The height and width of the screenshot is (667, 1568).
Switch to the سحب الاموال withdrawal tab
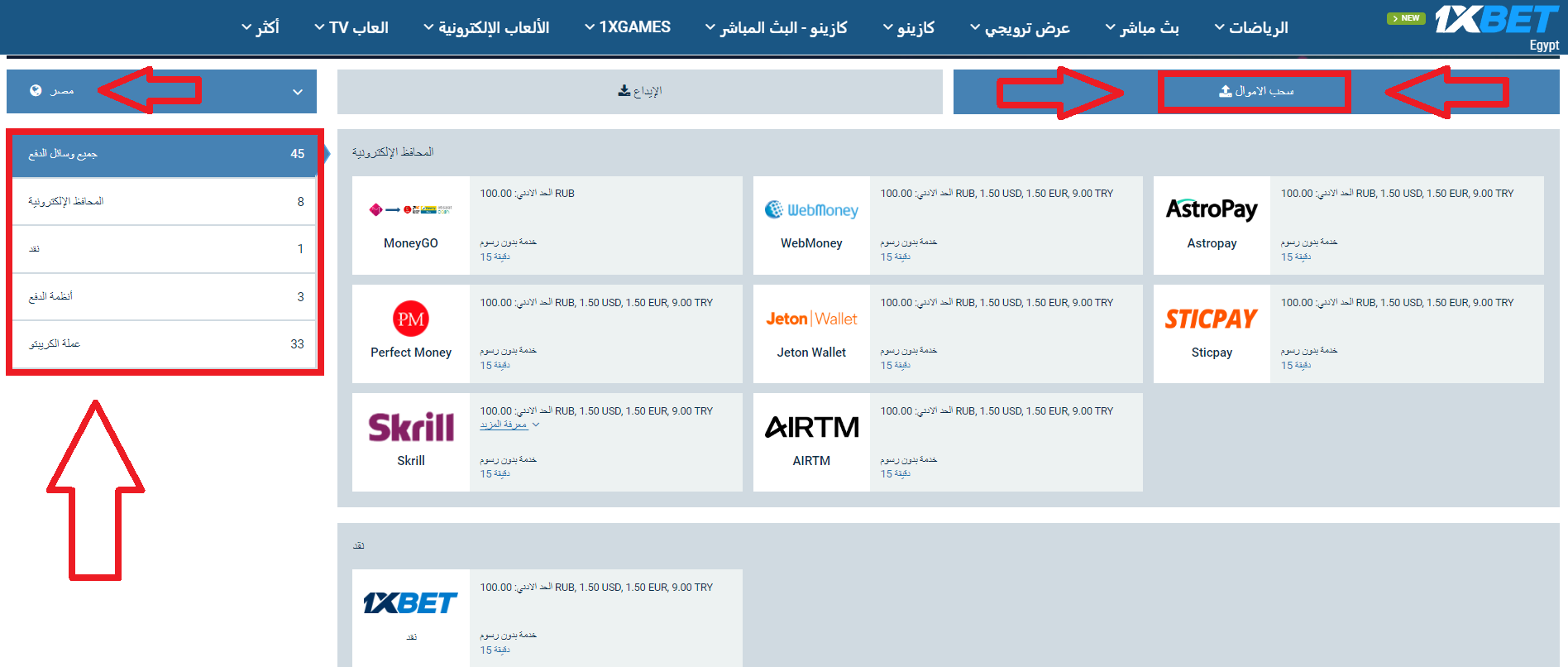pyautogui.click(x=1256, y=91)
